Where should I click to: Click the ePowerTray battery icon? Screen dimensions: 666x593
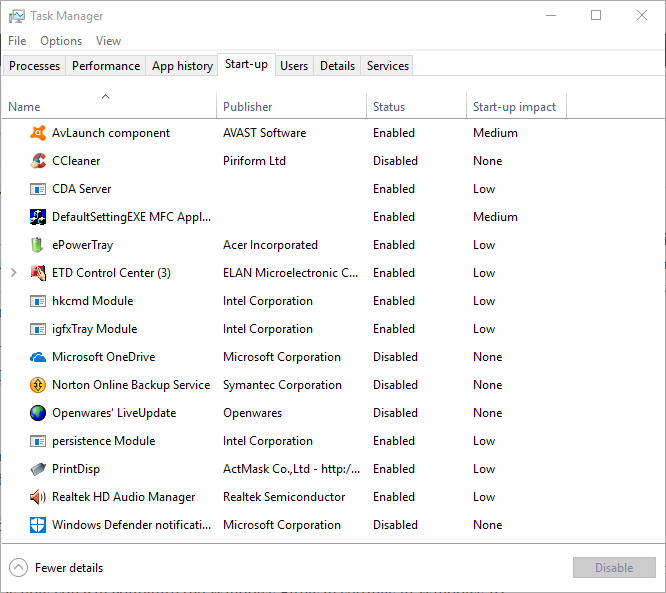pos(38,245)
